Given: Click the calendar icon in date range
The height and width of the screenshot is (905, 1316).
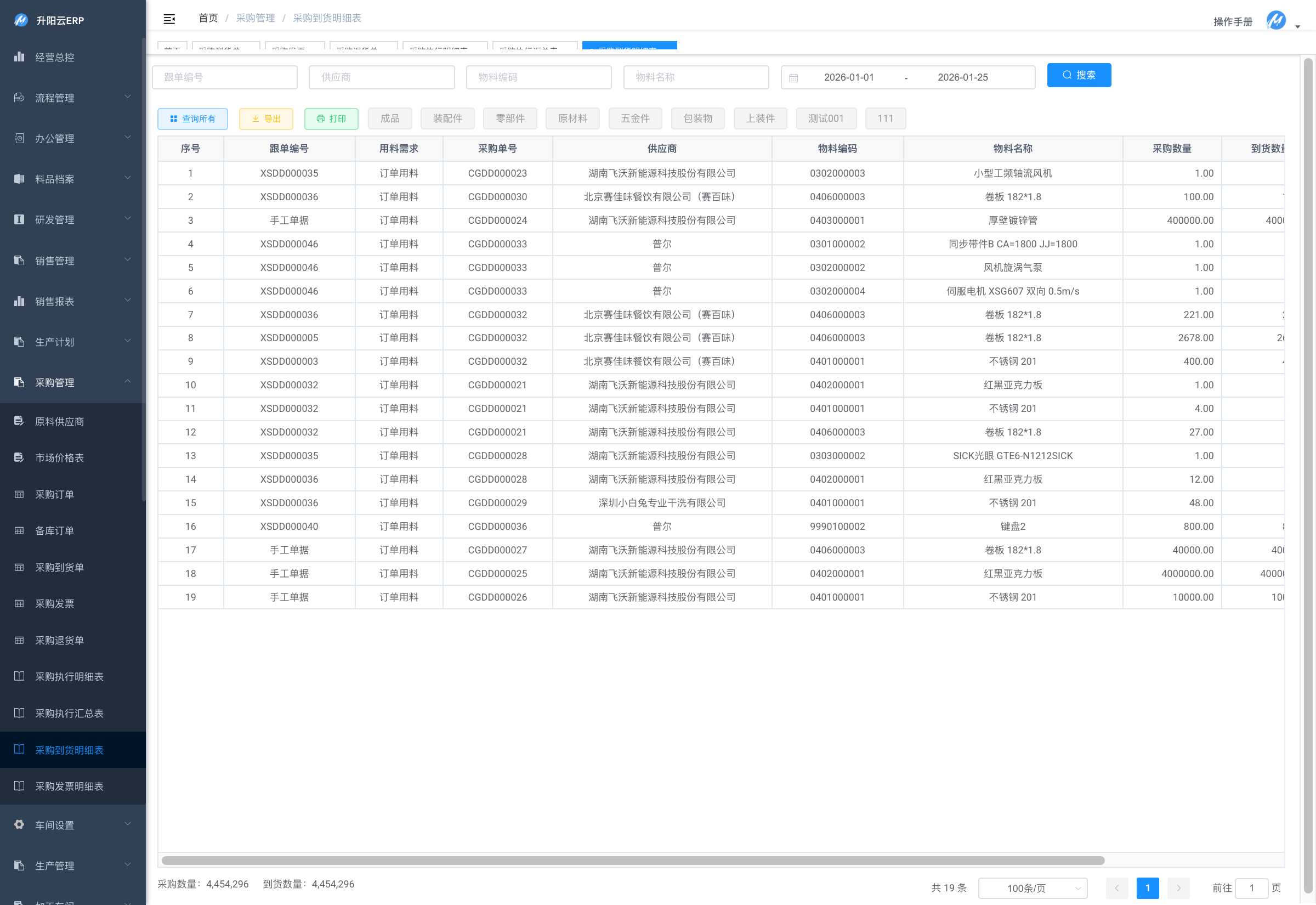Looking at the screenshot, I should pos(793,78).
